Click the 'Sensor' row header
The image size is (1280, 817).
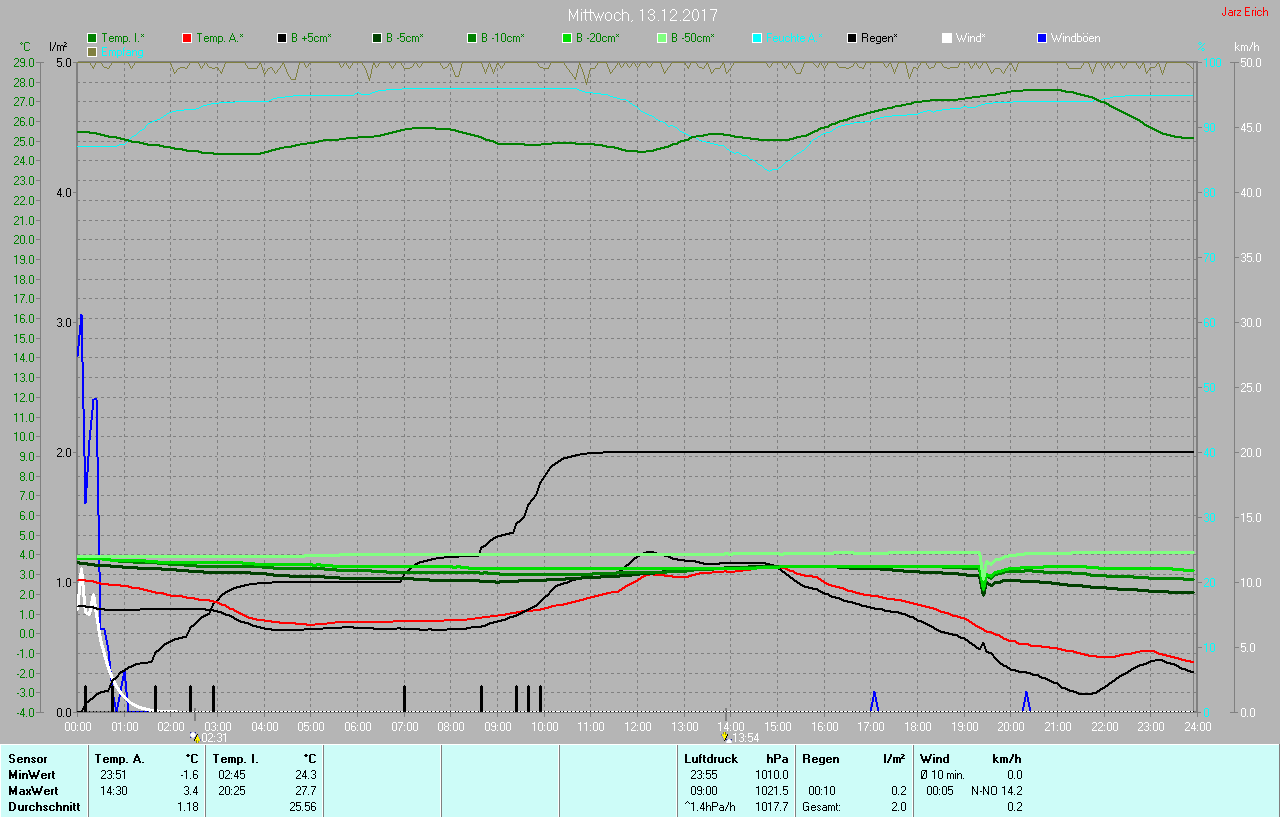[x=27, y=759]
